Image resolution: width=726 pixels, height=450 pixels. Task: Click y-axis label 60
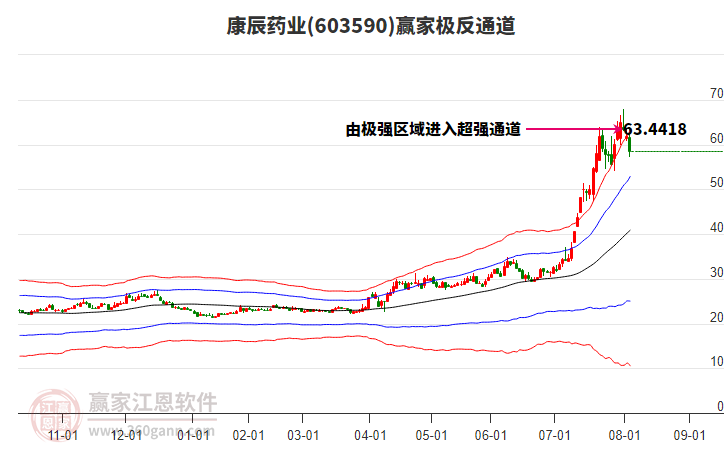(x=717, y=138)
